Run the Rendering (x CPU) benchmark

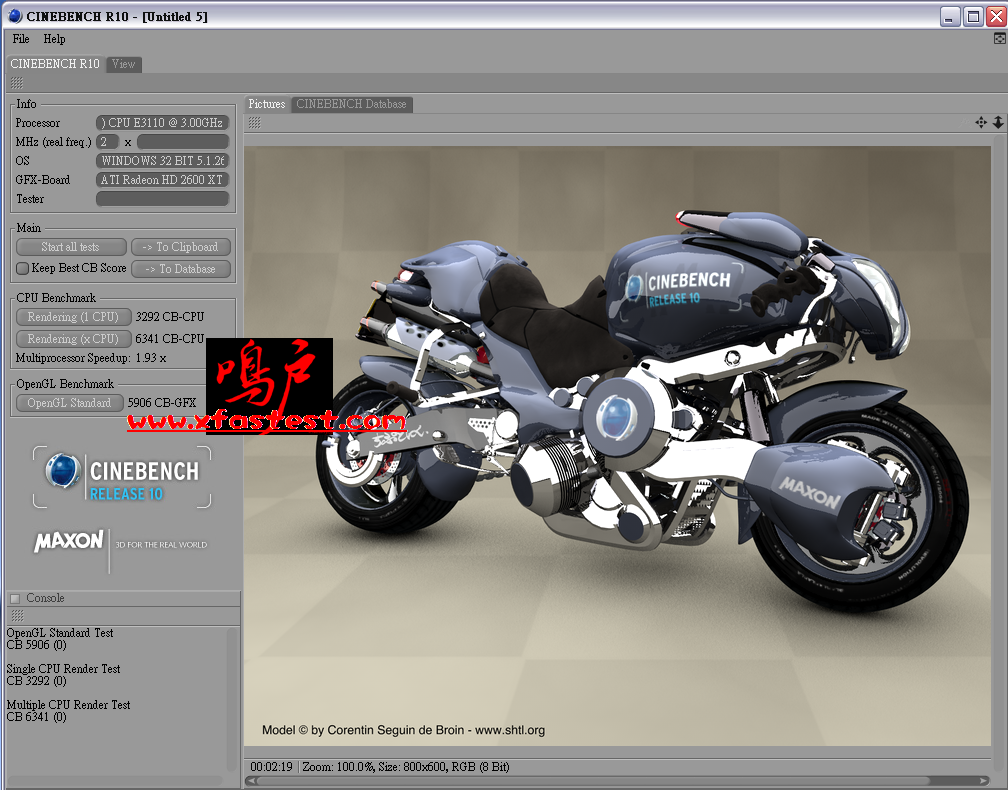tap(73, 339)
